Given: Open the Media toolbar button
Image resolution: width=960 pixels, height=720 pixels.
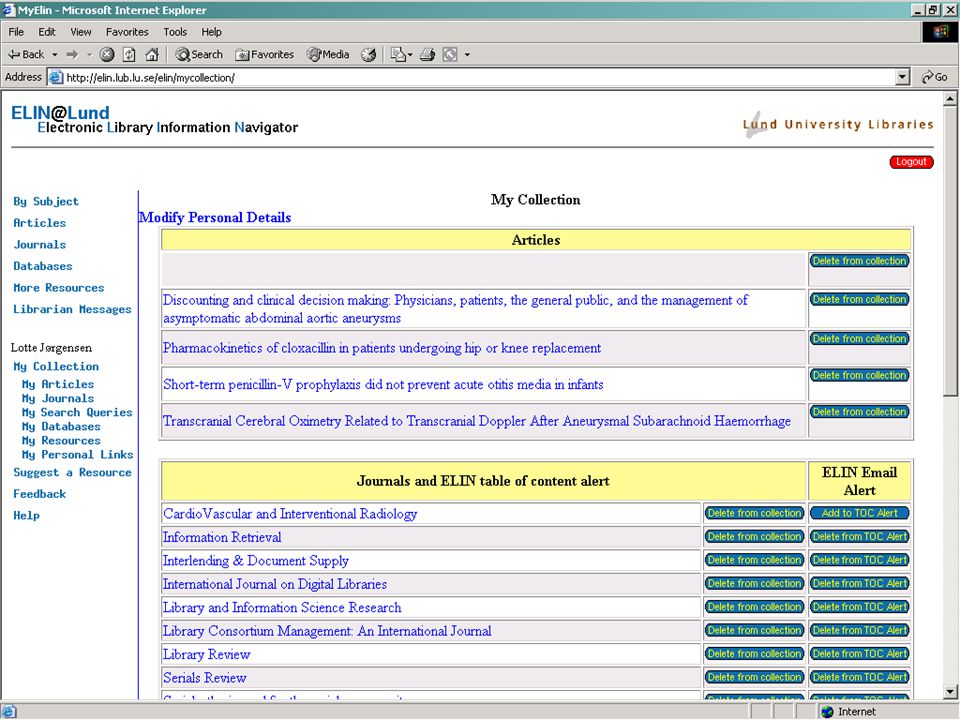Looking at the screenshot, I should pos(328,54).
